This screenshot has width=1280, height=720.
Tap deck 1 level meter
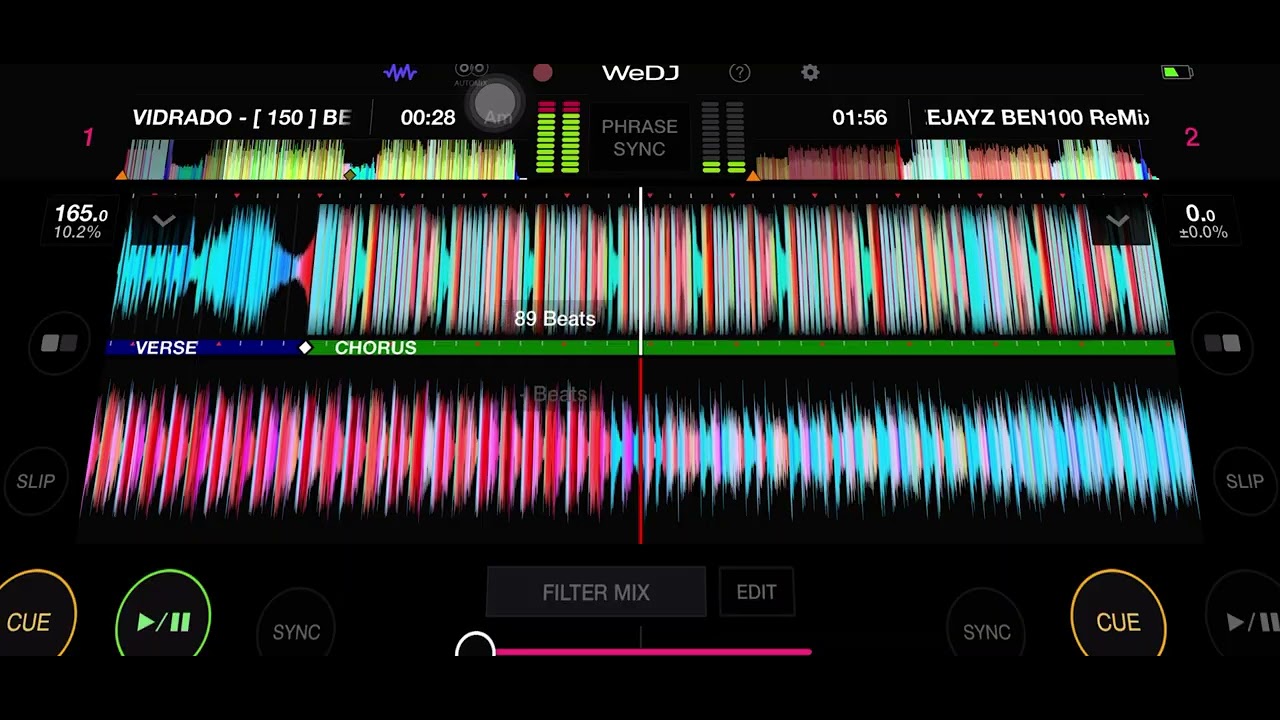pos(558,137)
